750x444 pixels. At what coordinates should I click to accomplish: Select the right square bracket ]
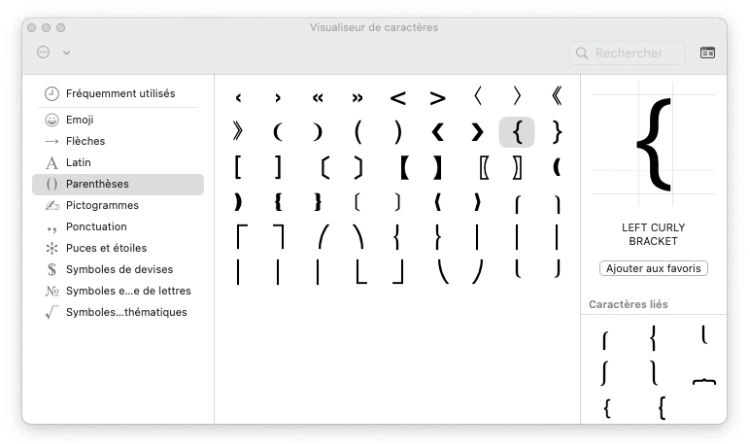(278, 168)
